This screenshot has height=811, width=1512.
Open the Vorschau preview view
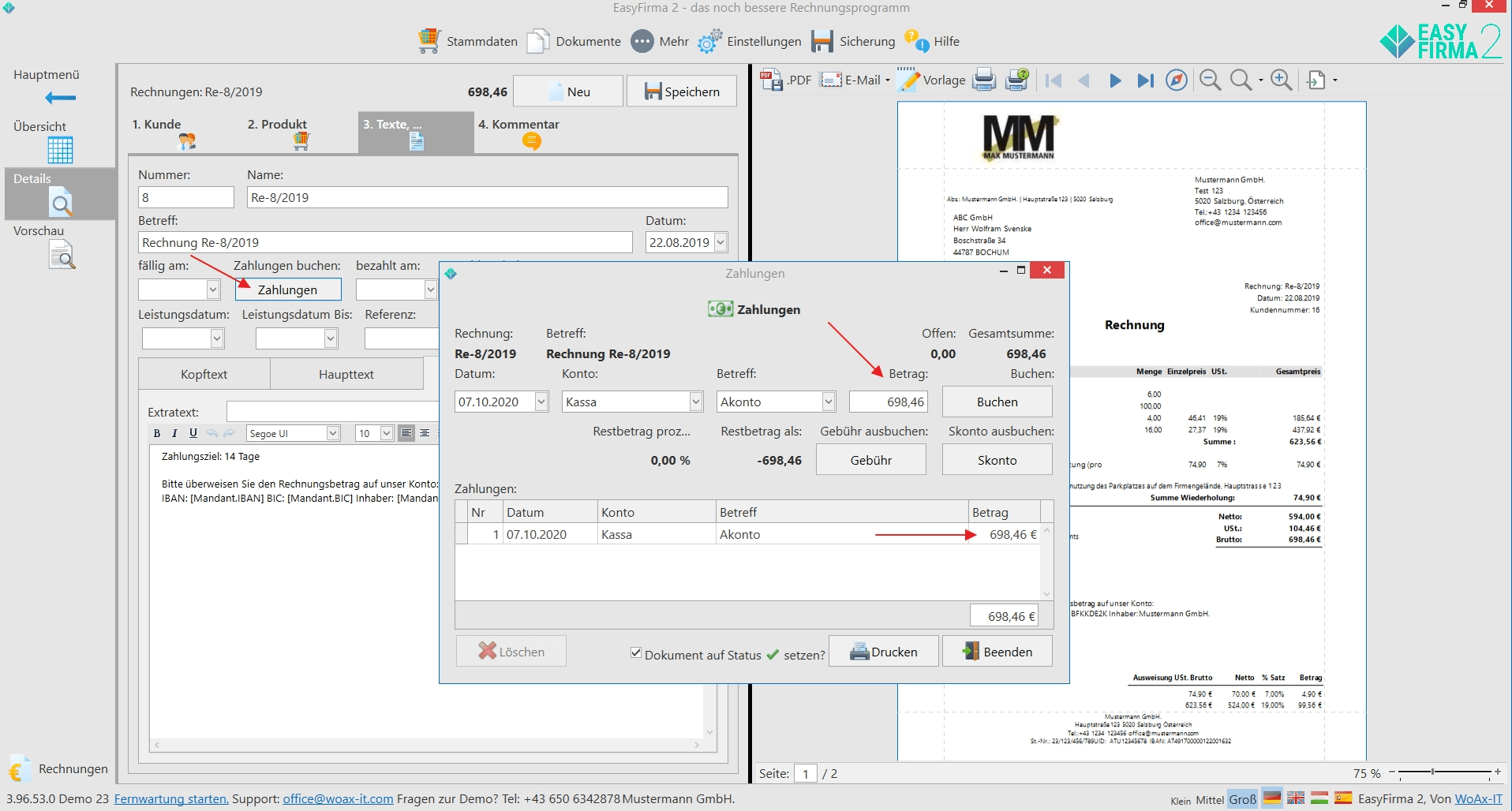61,255
